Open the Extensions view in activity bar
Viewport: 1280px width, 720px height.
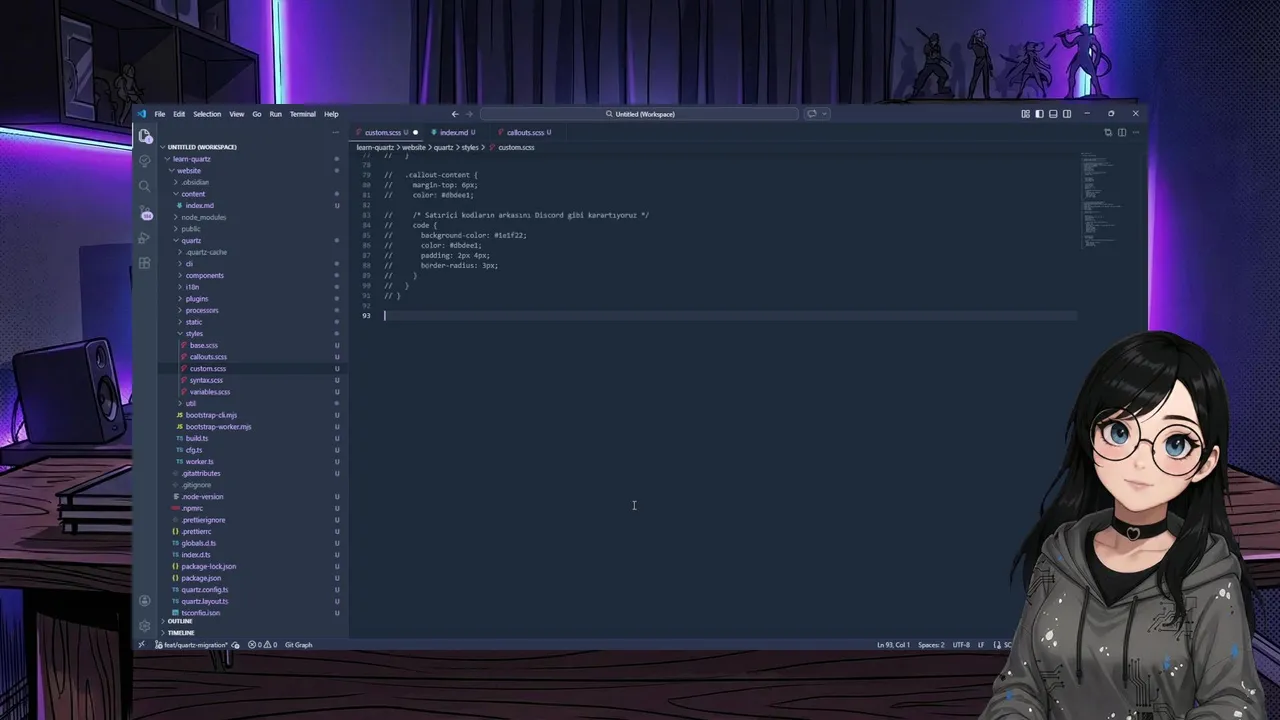pyautogui.click(x=144, y=263)
